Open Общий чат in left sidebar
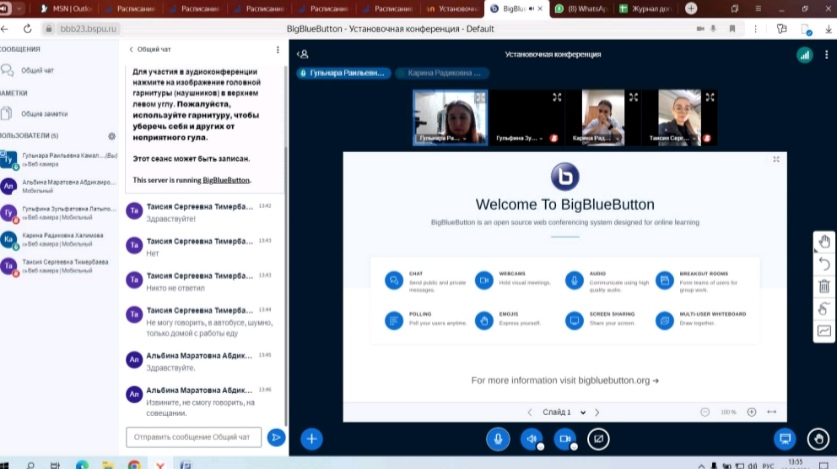This screenshot has width=837, height=469. click(38, 71)
